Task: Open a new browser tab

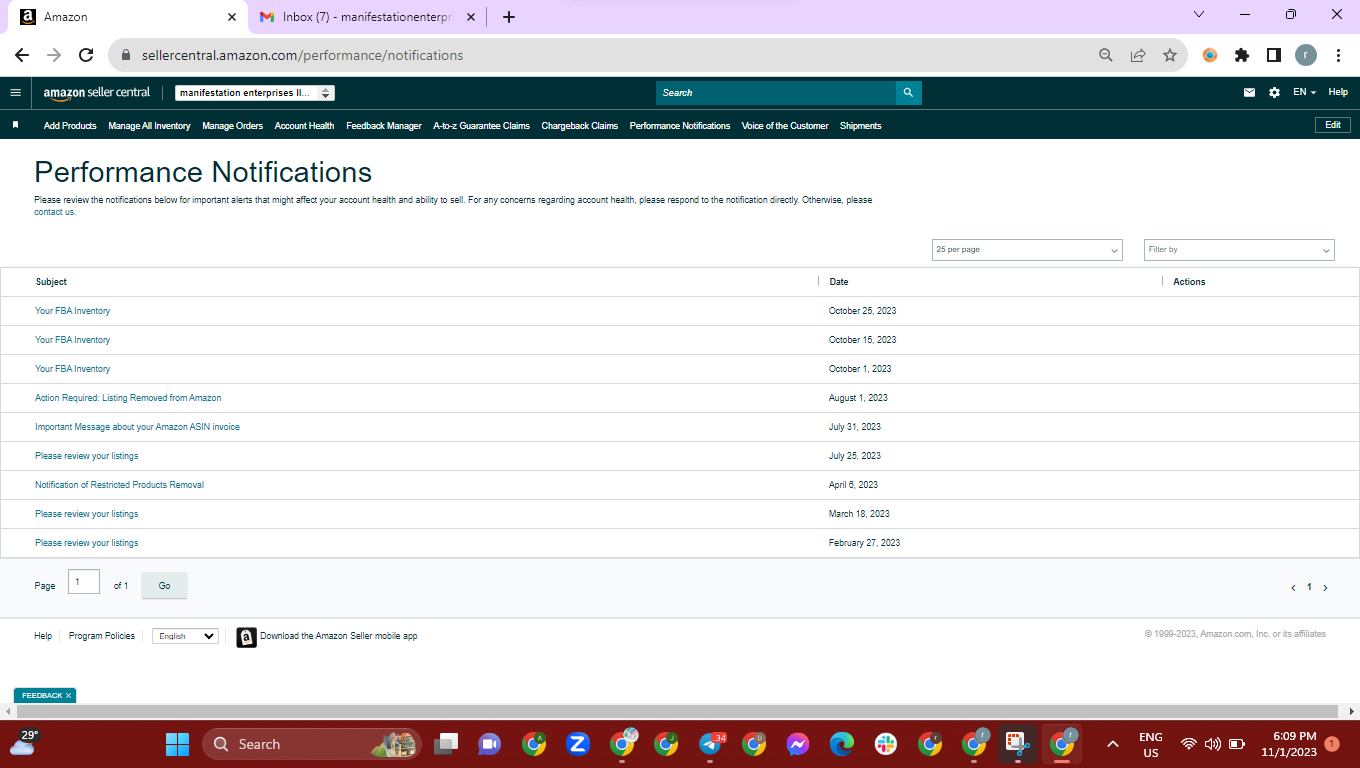Action: [x=509, y=17]
